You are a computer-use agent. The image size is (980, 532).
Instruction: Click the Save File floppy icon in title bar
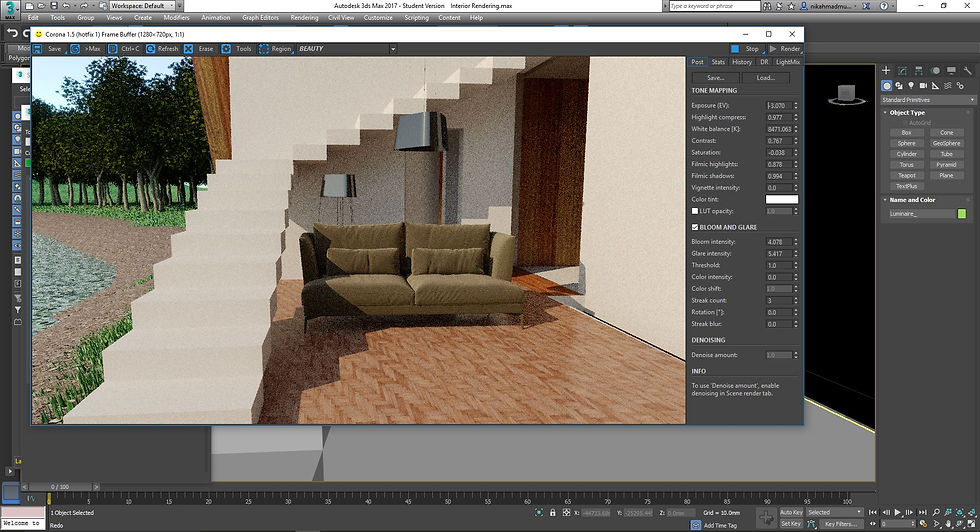pos(54,6)
